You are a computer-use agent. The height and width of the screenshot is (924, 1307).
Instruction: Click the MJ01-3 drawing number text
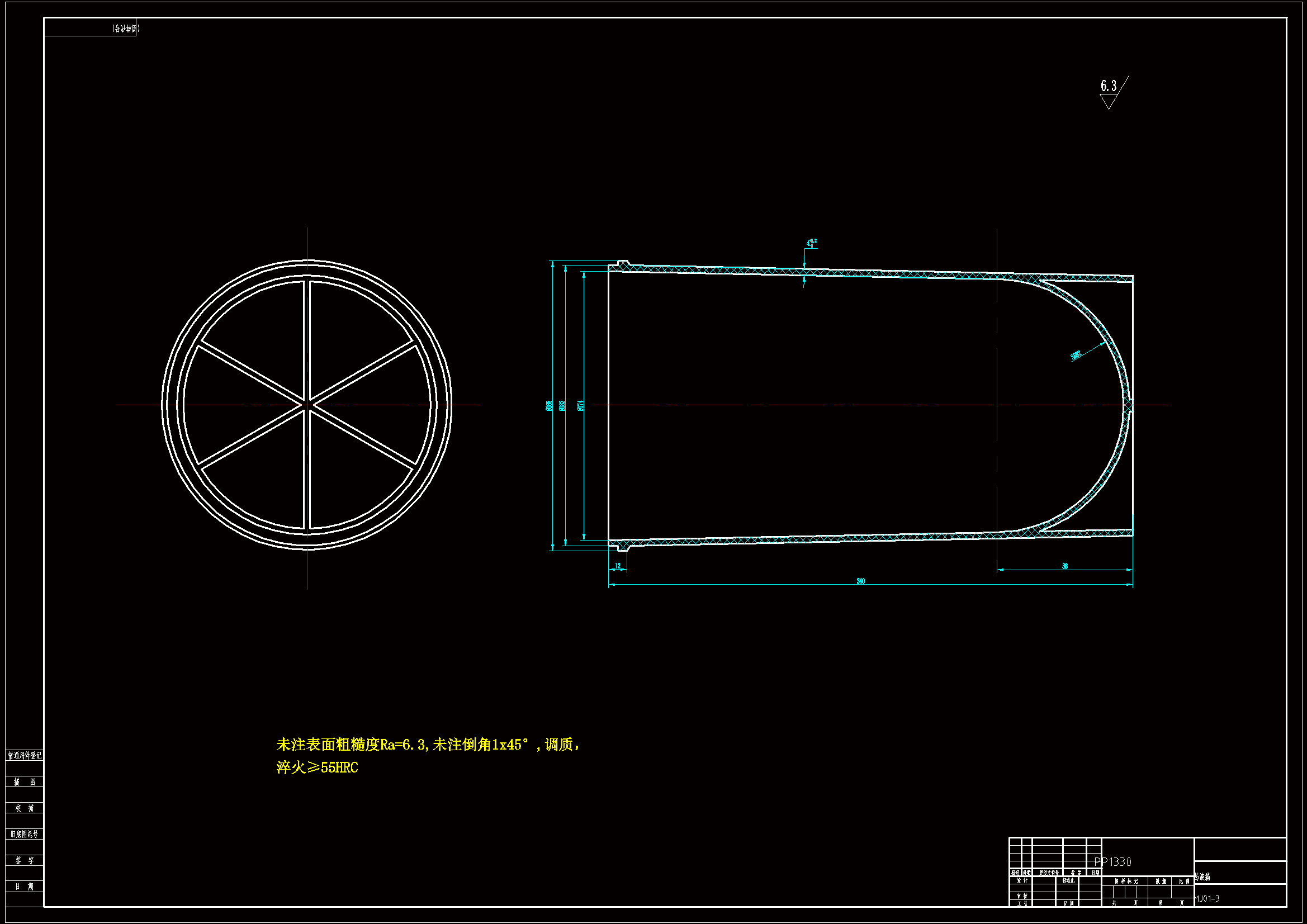tap(1207, 899)
